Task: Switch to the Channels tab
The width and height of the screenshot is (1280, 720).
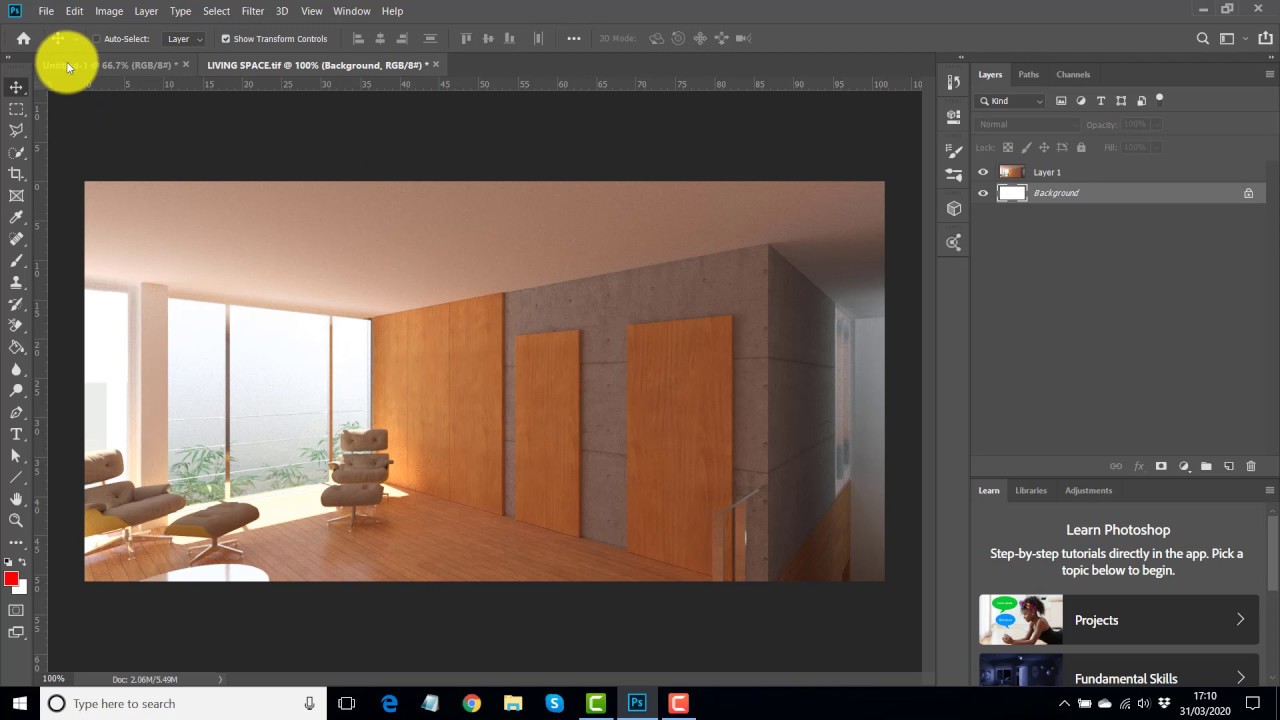Action: (1073, 74)
